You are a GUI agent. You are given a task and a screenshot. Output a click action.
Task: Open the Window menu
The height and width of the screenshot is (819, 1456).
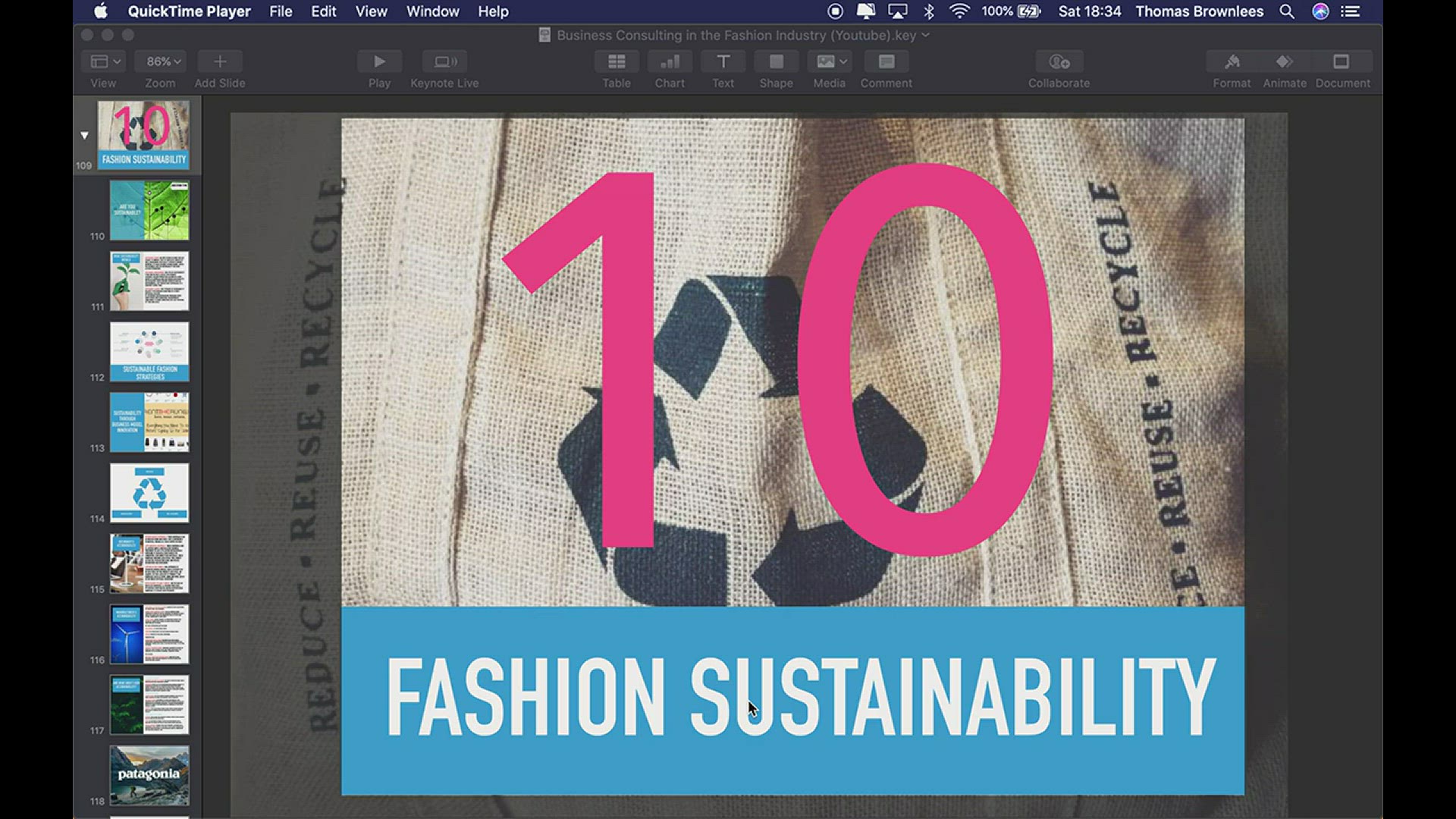[x=432, y=11]
